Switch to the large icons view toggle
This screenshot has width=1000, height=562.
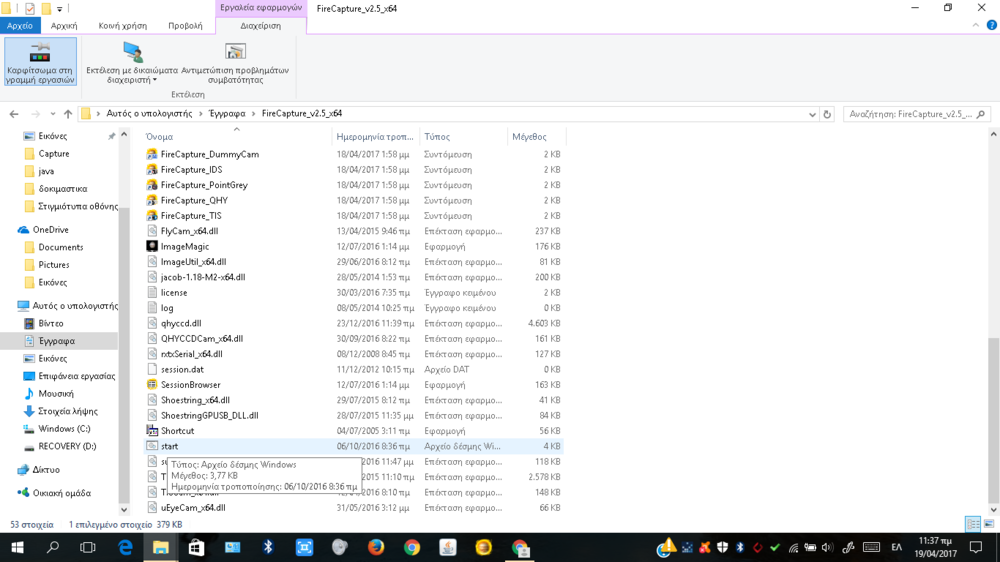989,524
